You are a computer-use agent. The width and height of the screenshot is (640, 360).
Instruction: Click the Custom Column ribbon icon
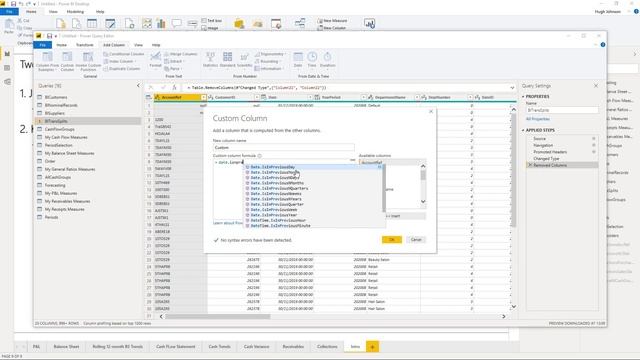click(x=67, y=62)
